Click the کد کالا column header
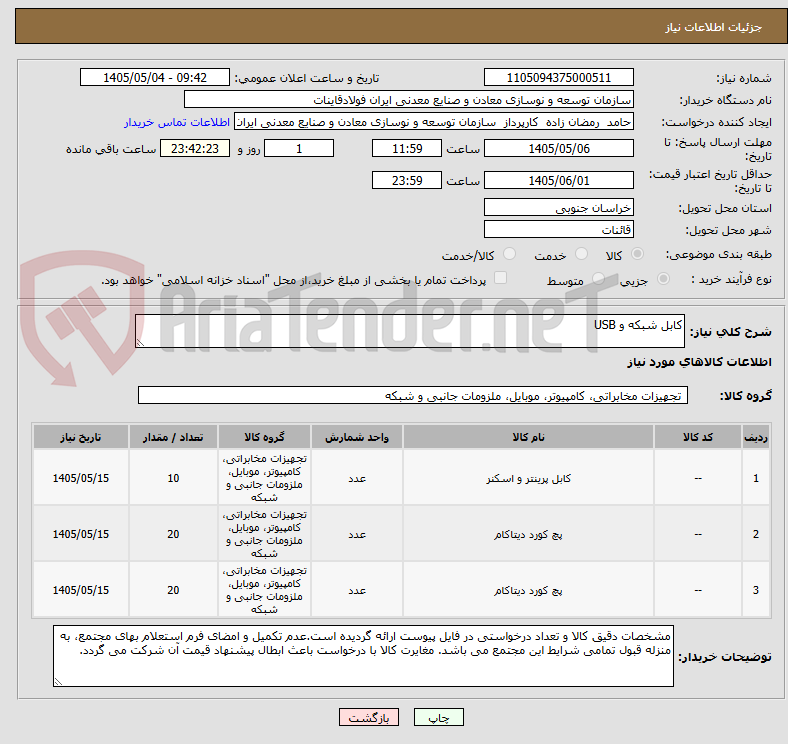 [x=698, y=437]
